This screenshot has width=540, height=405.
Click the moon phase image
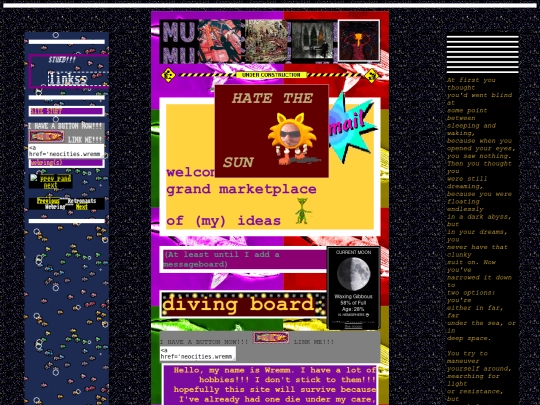click(x=353, y=274)
